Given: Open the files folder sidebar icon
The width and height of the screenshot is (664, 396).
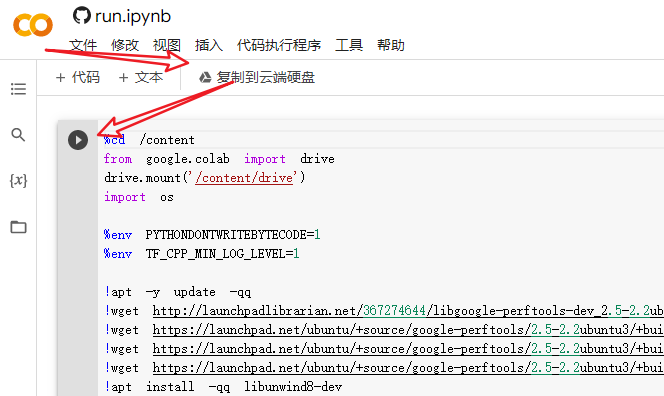Looking at the screenshot, I should [18, 227].
